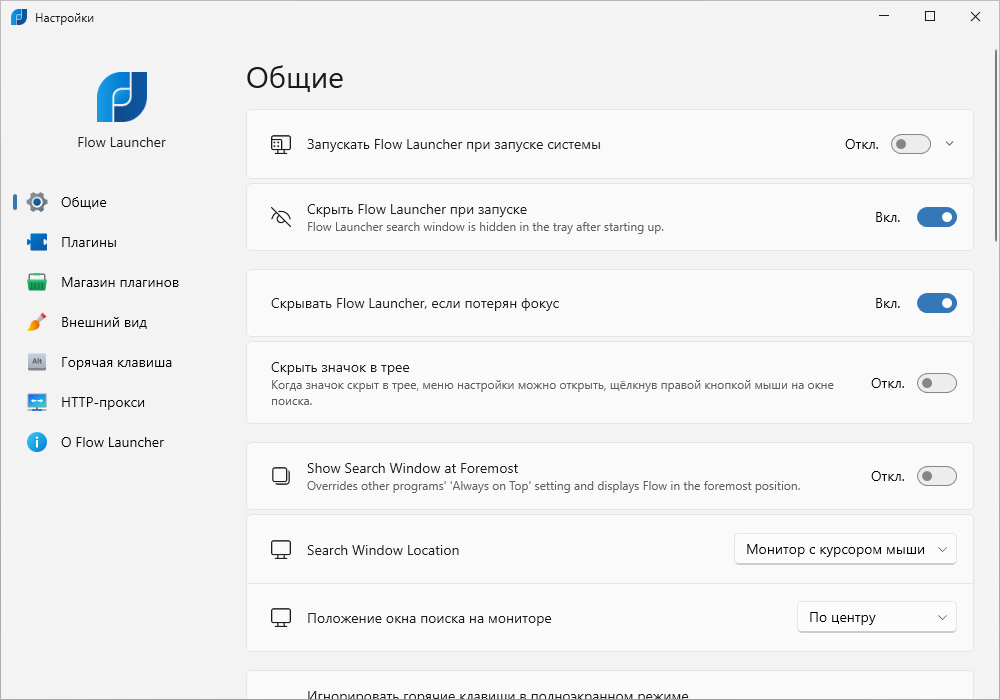
Task: Click 'Игнорировать горячие клавиши в полноэкранном режиме' text
Action: pos(497,694)
